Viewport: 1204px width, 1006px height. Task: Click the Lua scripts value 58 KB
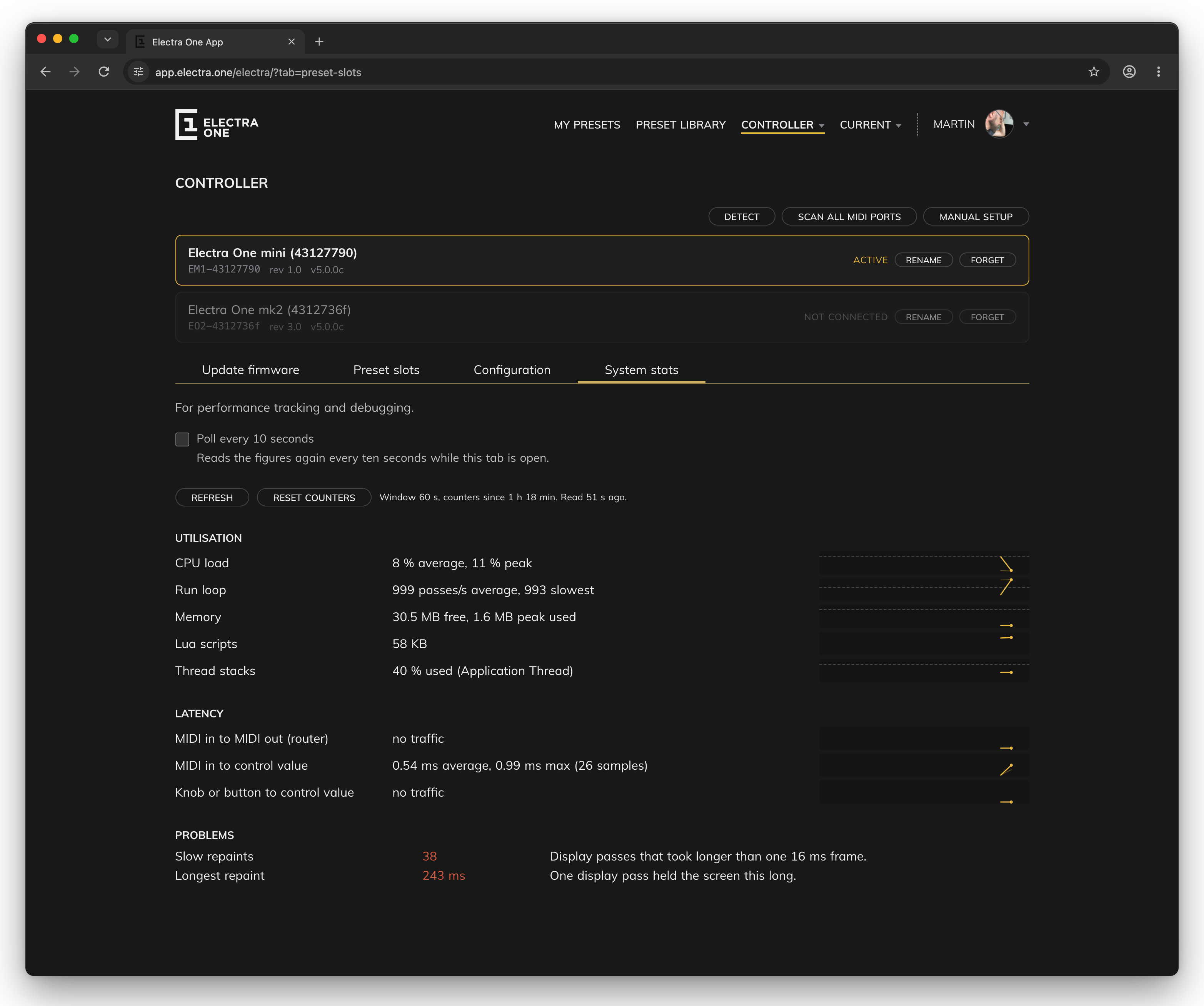coord(409,644)
